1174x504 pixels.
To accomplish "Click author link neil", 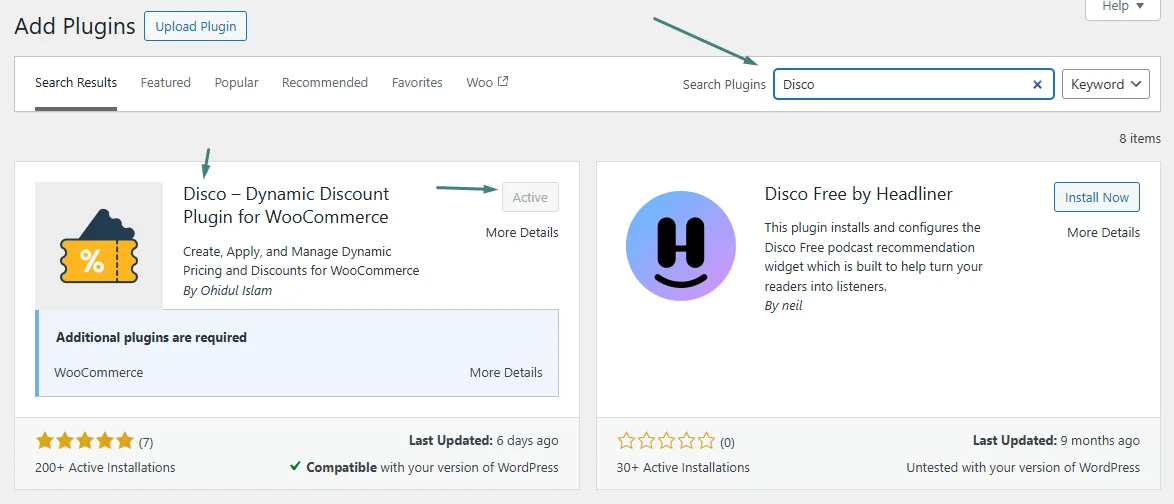I will 792,306.
